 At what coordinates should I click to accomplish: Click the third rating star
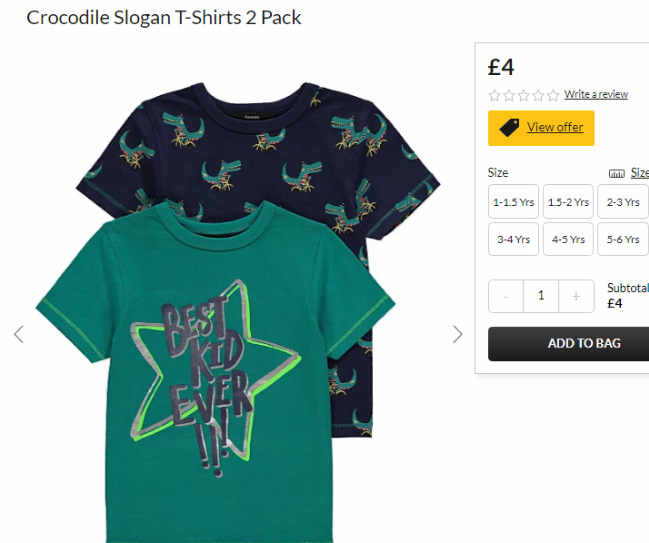pos(524,96)
